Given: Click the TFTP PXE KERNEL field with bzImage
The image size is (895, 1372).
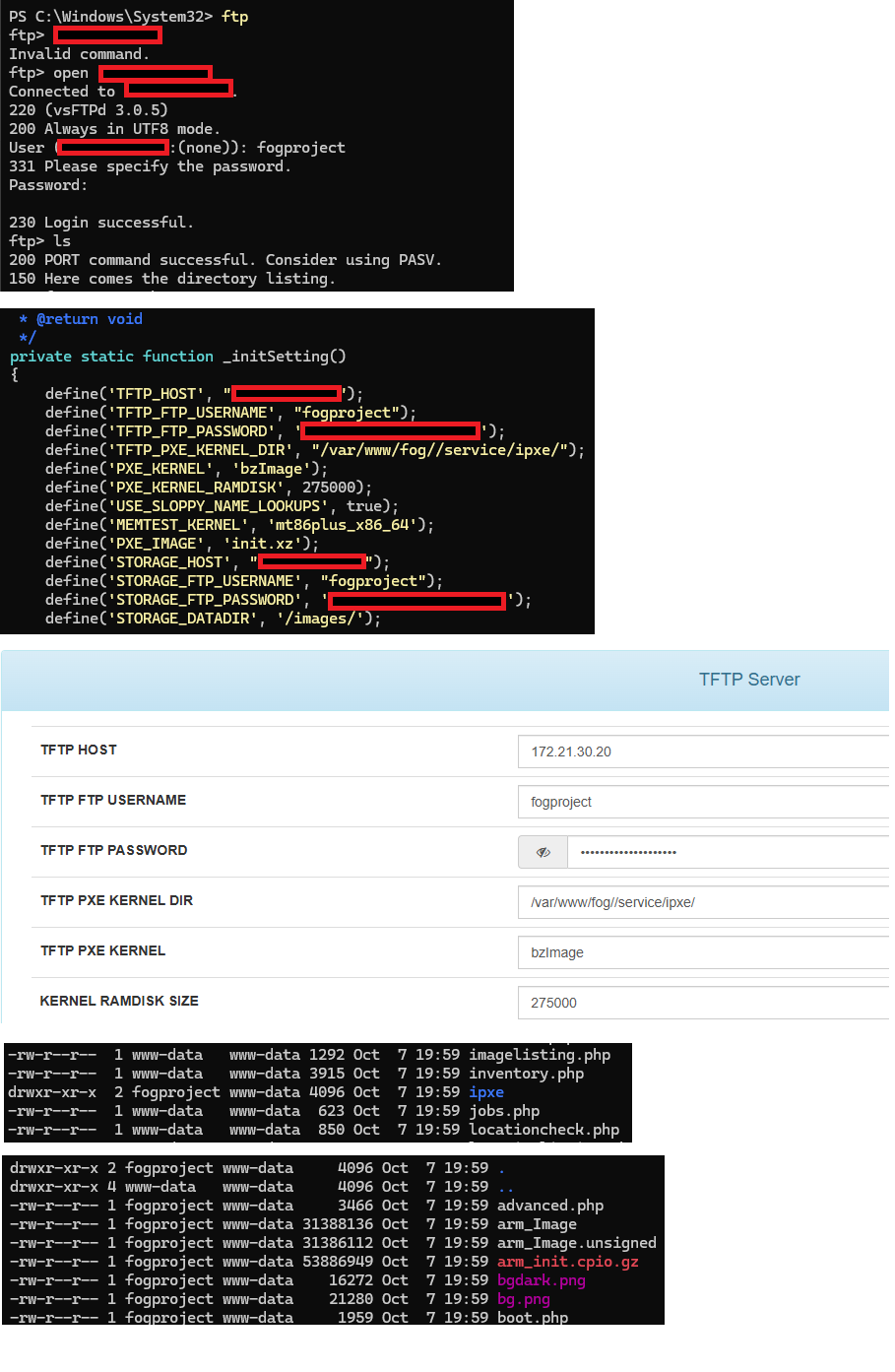Looking at the screenshot, I should [x=705, y=952].
